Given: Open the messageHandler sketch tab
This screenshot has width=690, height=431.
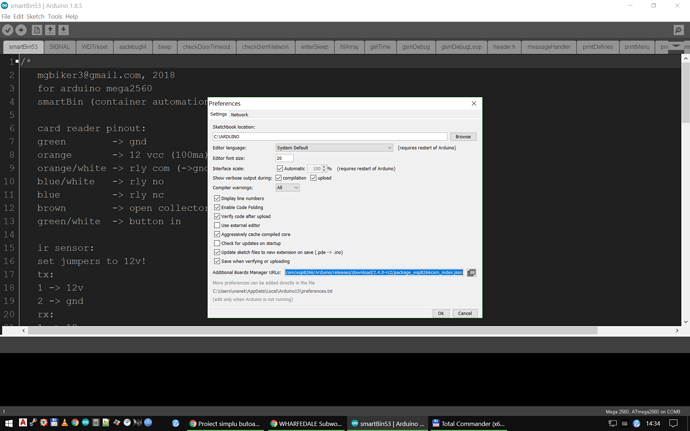Looking at the screenshot, I should (x=548, y=47).
